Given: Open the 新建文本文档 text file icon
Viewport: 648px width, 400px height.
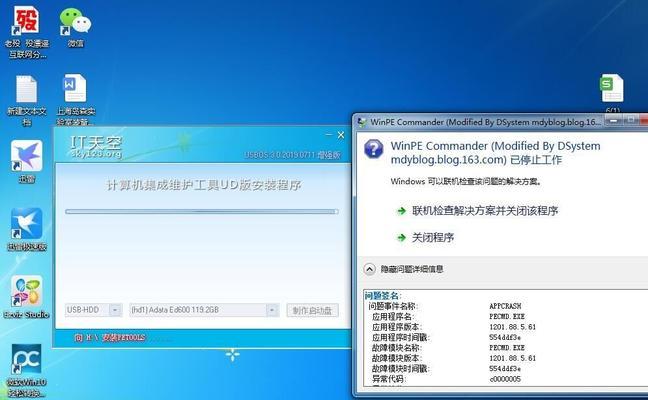Looking at the screenshot, I should click(x=26, y=89).
